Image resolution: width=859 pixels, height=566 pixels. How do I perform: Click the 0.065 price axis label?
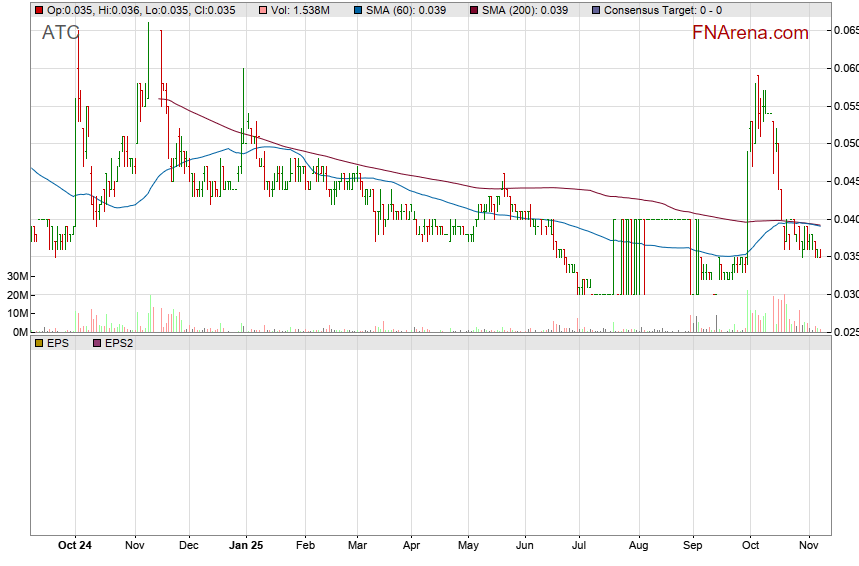point(845,31)
